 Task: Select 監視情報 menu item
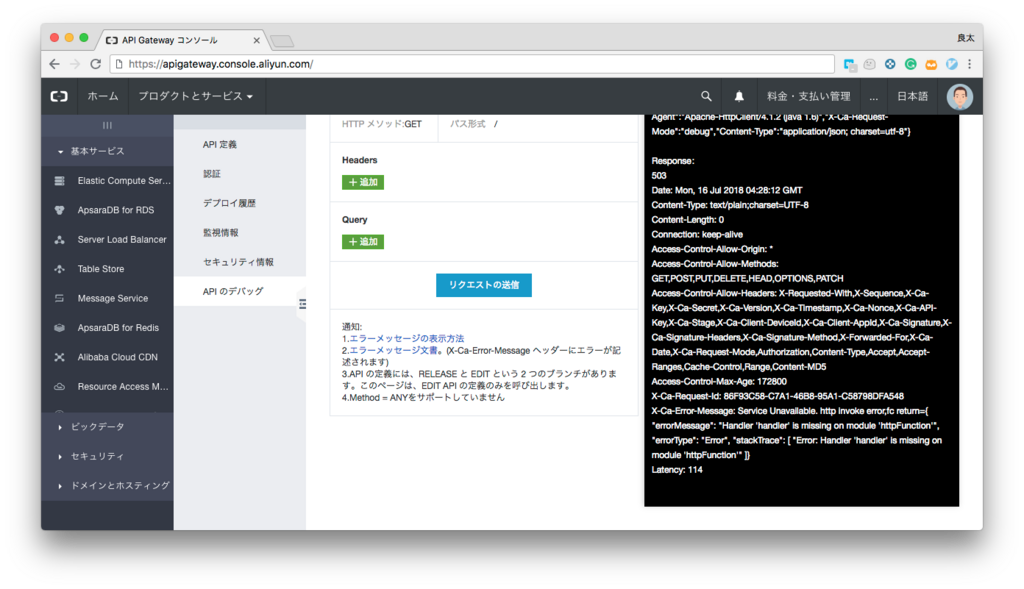(x=221, y=232)
